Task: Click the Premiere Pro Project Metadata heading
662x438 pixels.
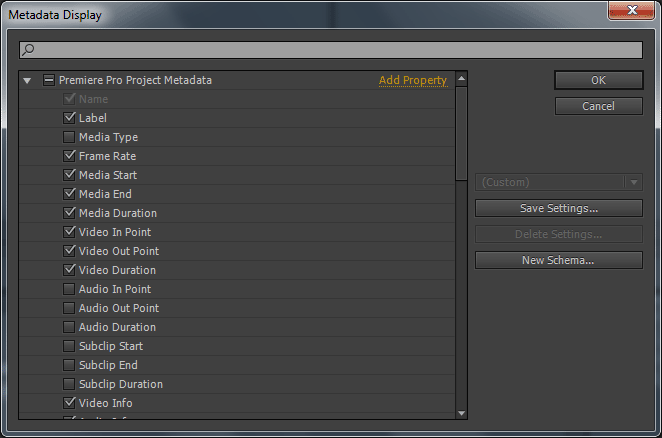Action: (x=135, y=80)
